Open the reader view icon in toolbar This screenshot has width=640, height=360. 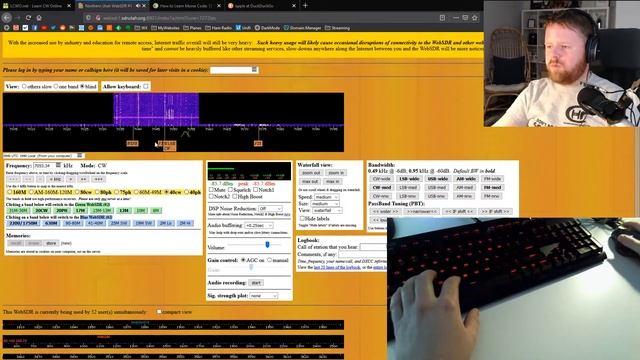[442, 18]
